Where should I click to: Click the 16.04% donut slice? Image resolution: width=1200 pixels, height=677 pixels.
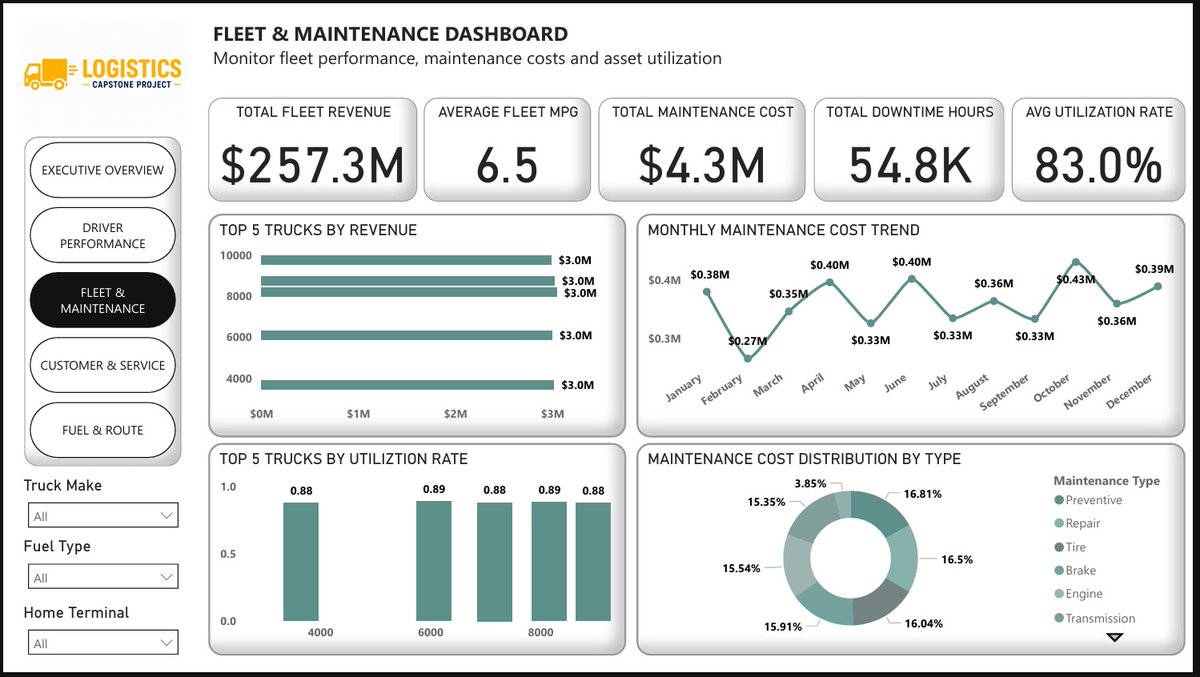pyautogui.click(x=880, y=603)
